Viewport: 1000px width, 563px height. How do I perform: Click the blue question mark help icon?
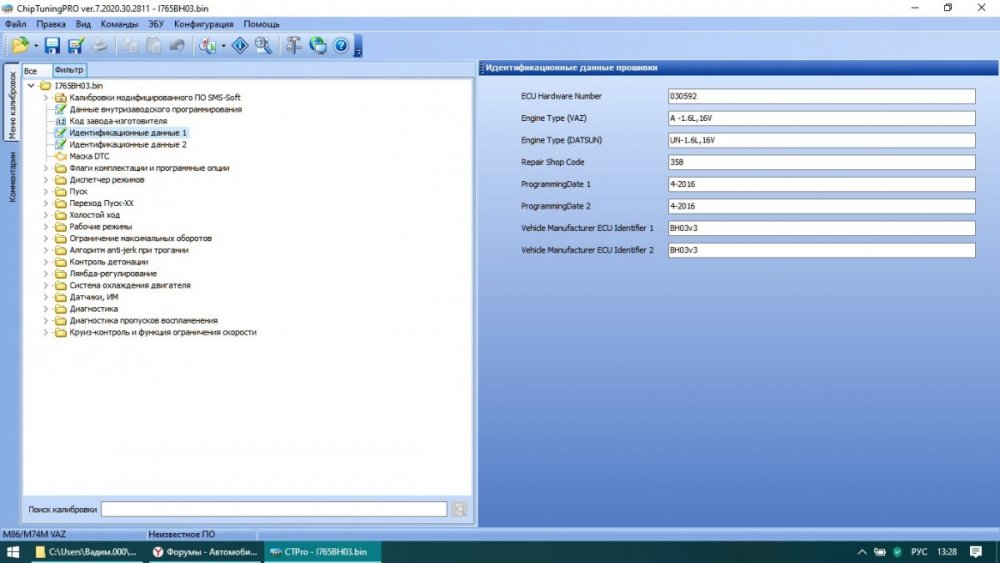pyautogui.click(x=341, y=45)
